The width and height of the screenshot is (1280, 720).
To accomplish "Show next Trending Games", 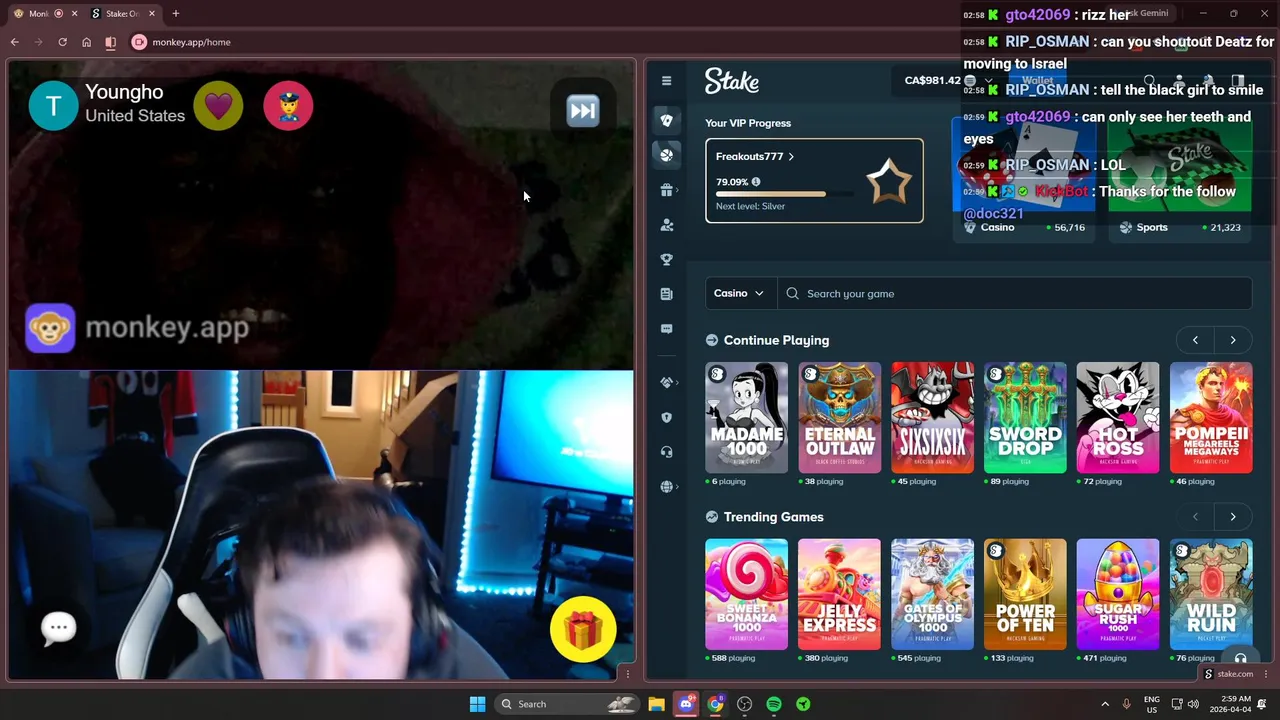I will click(x=1233, y=517).
